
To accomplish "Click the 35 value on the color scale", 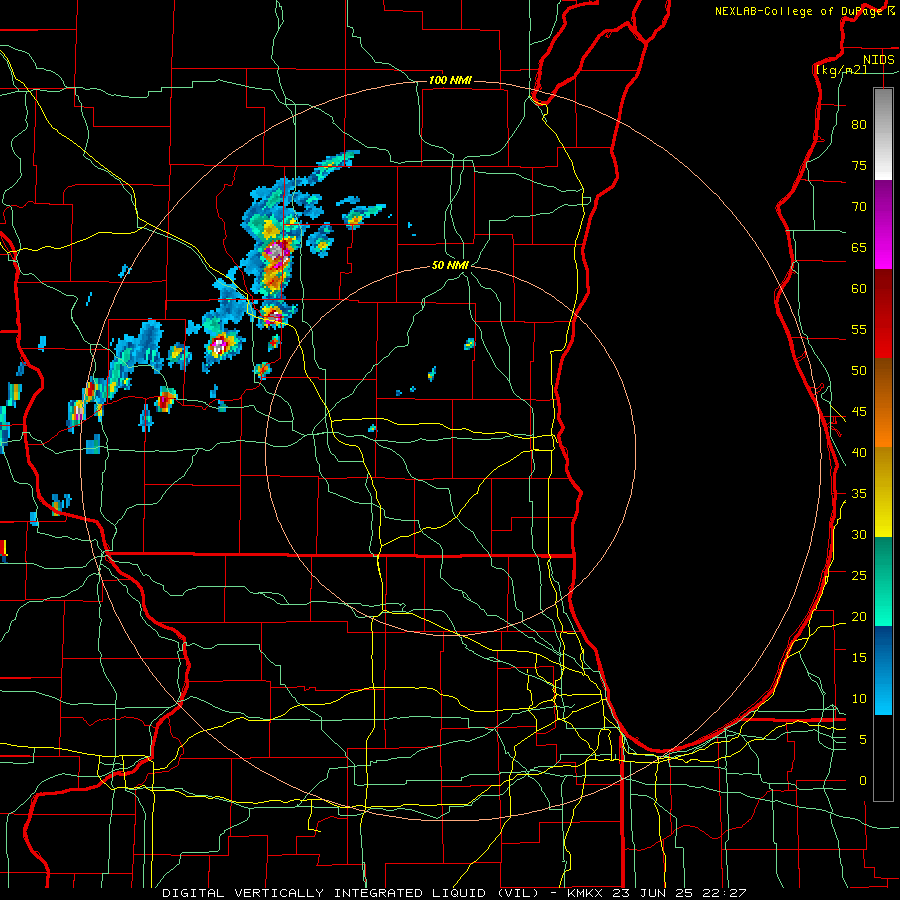I will coord(859,494).
